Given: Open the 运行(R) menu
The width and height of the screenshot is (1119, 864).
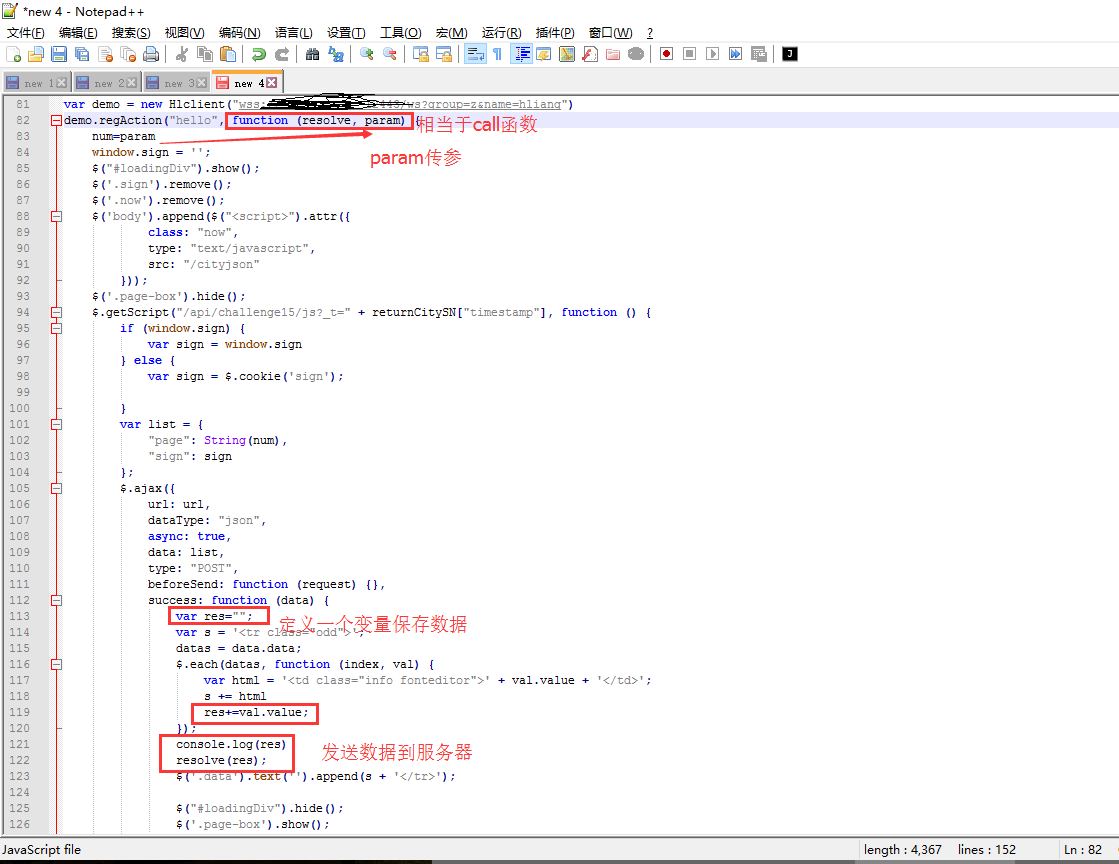Looking at the screenshot, I should tap(501, 33).
